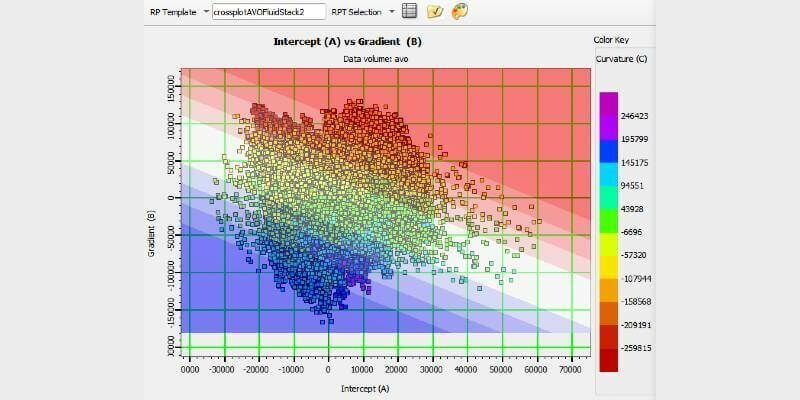Click the -30000 tick on the intercept axis
Image resolution: width=800 pixels, height=400 pixels.
pos(224,368)
